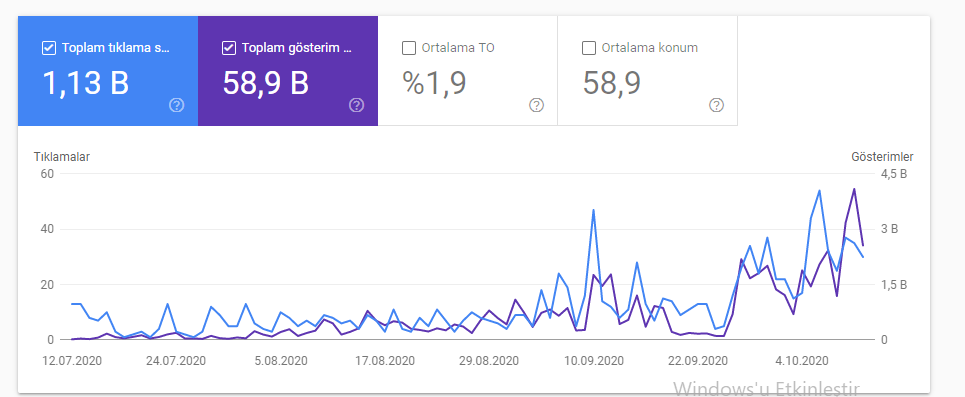Select the 58,9 B impressions card

click(x=288, y=71)
